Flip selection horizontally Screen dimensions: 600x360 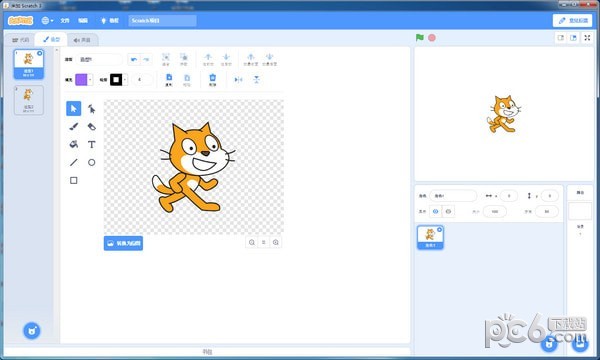[x=238, y=80]
